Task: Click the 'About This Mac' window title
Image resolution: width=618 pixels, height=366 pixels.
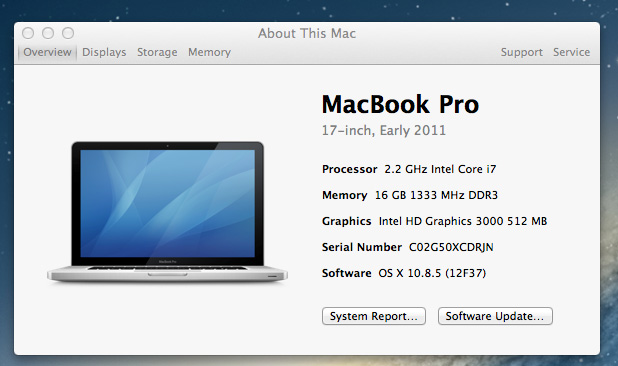Action: pos(307,33)
